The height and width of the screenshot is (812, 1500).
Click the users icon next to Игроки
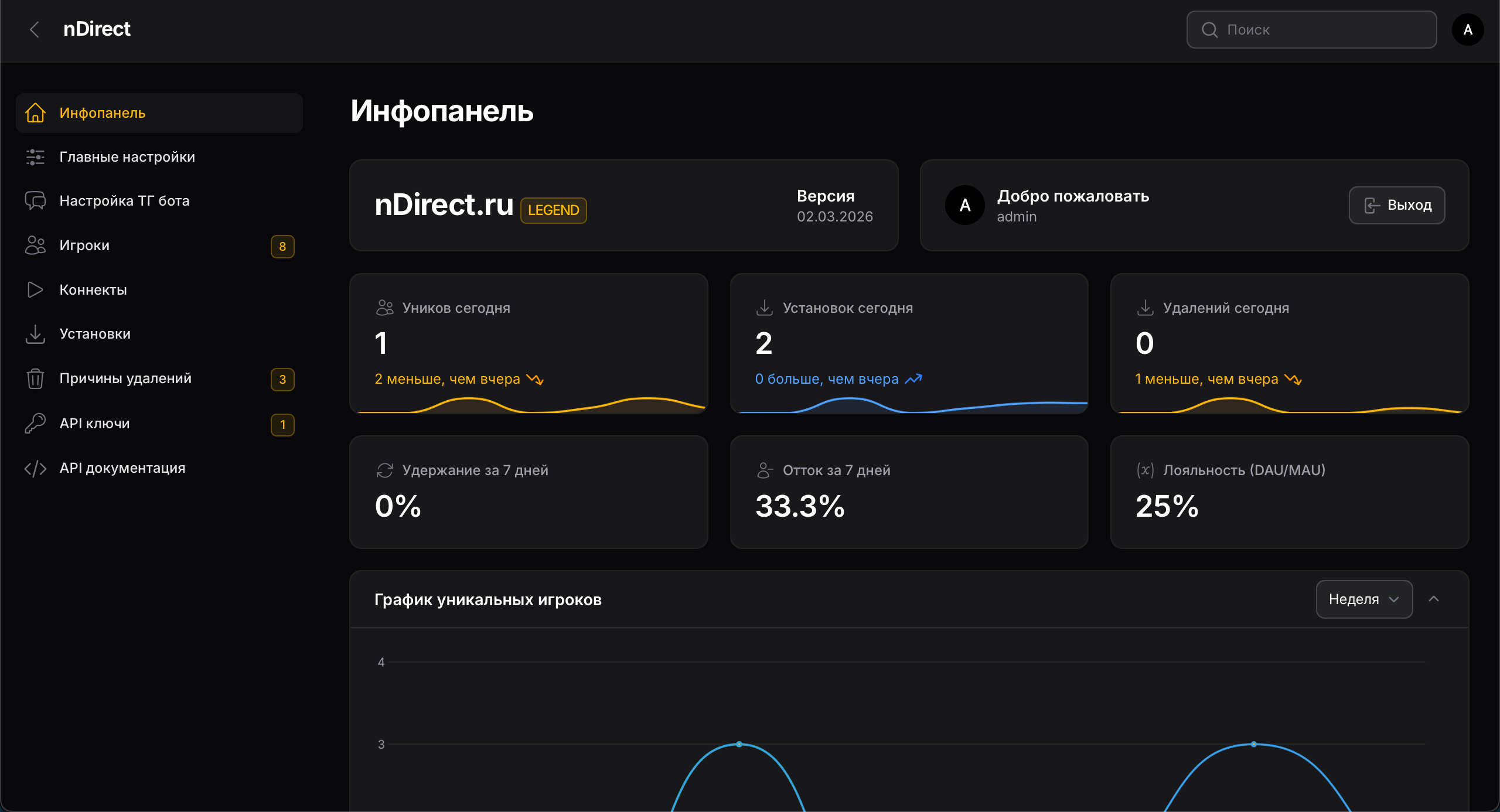(36, 245)
